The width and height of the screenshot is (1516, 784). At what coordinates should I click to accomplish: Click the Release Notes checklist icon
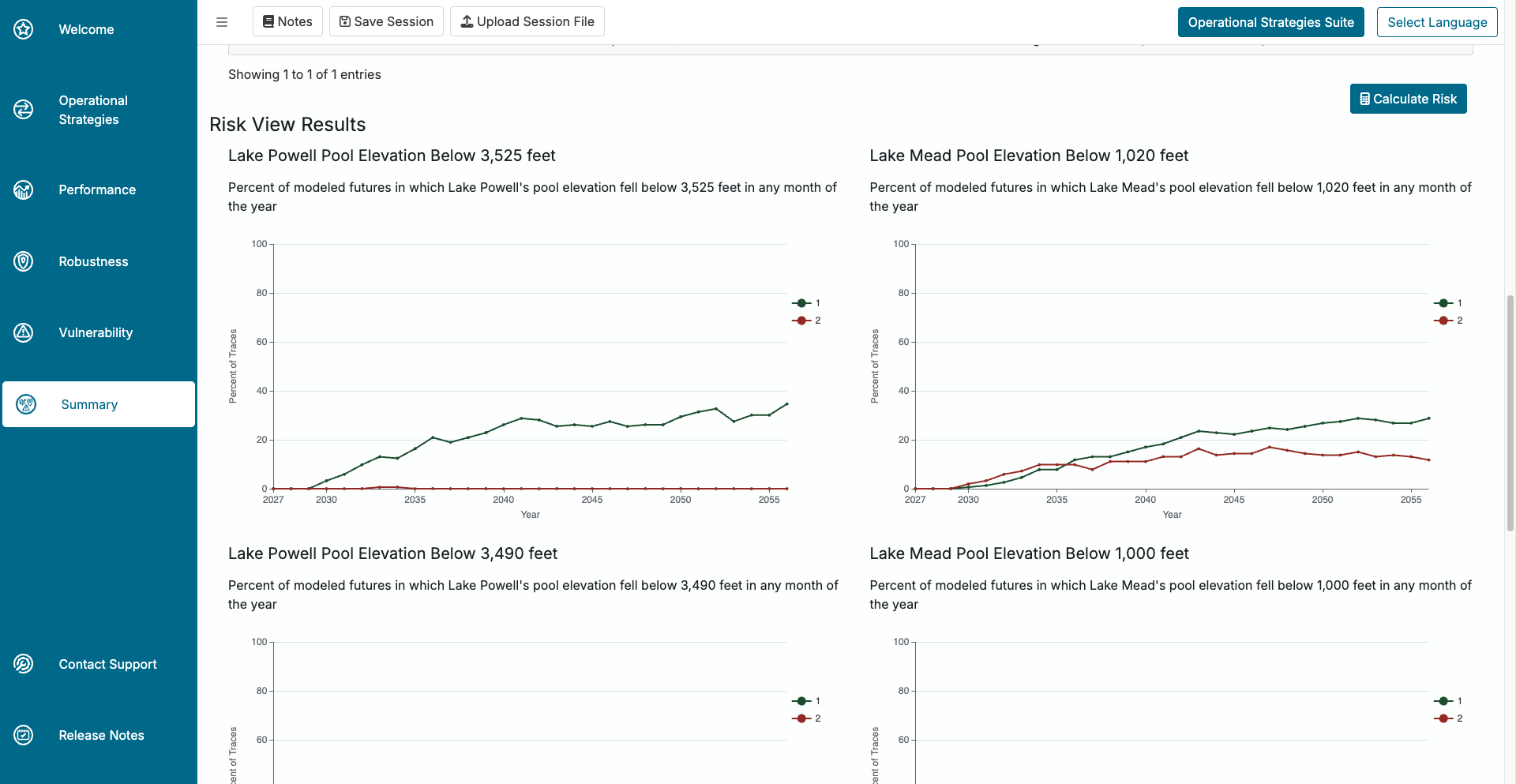point(24,735)
